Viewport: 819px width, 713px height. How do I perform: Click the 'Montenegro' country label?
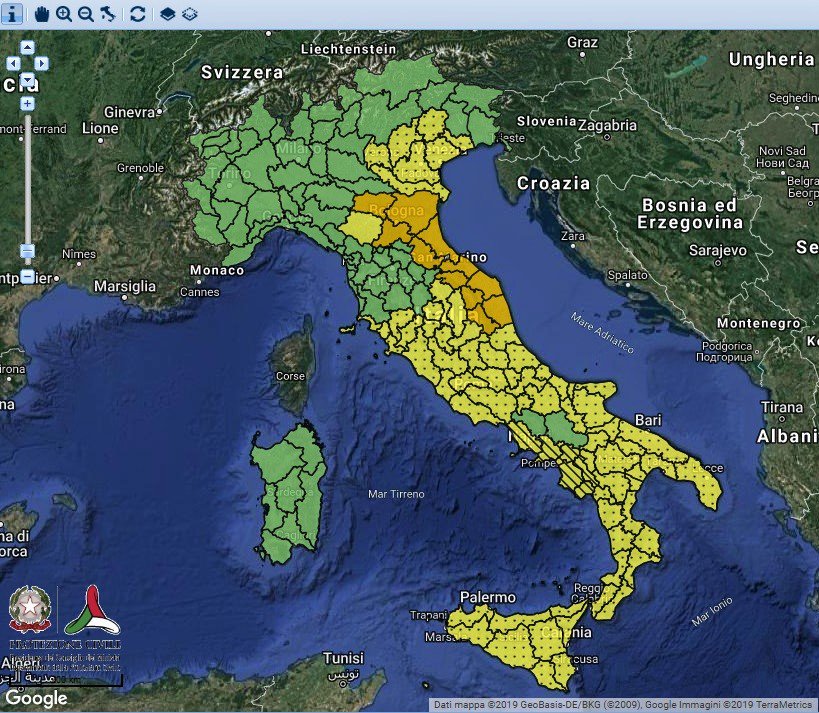[x=758, y=323]
